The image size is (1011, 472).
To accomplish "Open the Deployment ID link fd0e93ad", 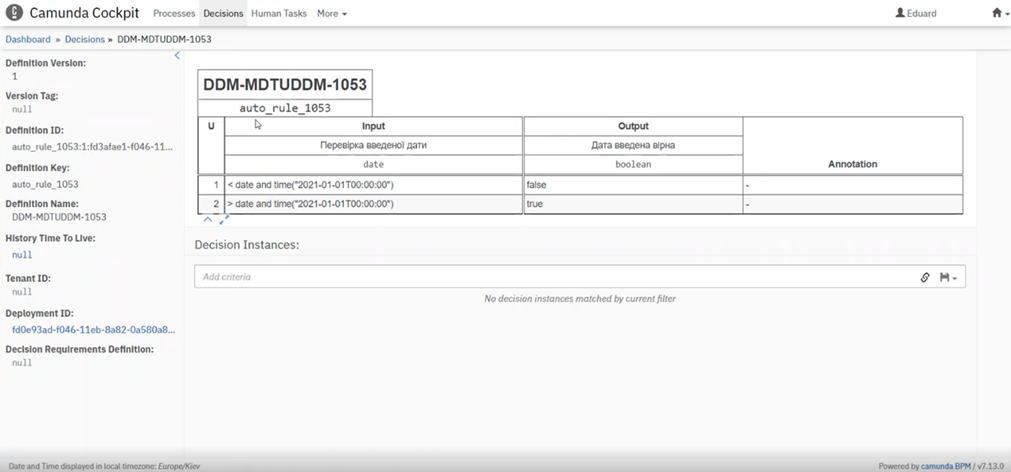I will (x=93, y=329).
